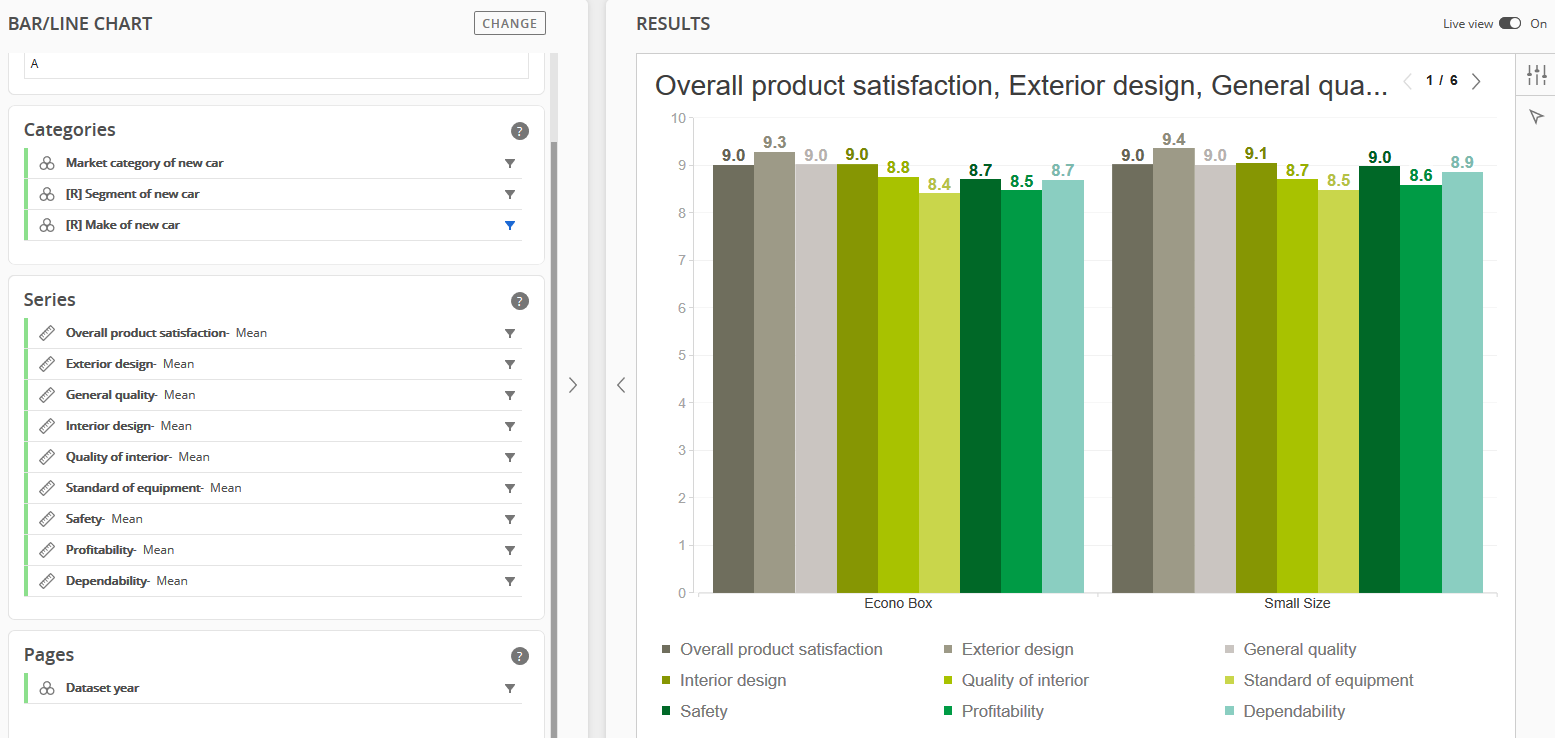Open the blue filter for Make of new car

point(510,225)
